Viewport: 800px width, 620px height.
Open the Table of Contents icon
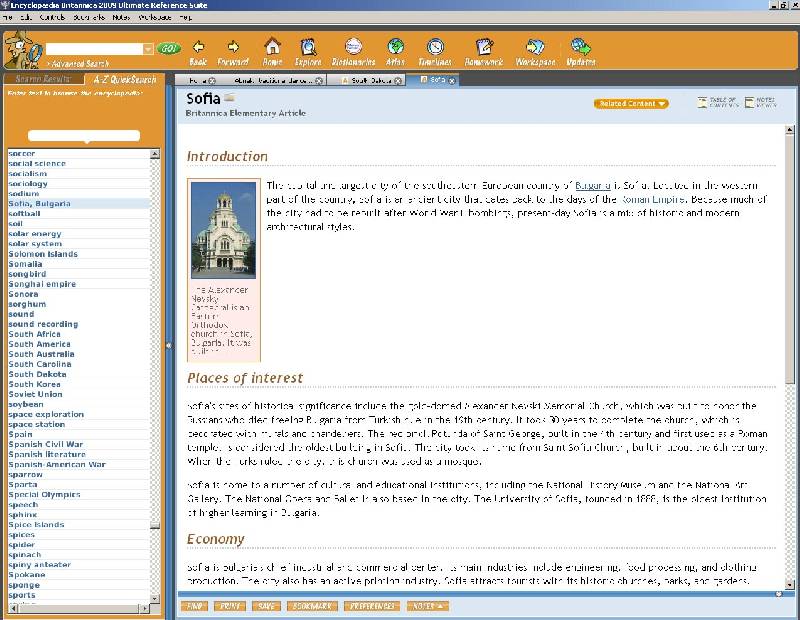(717, 103)
